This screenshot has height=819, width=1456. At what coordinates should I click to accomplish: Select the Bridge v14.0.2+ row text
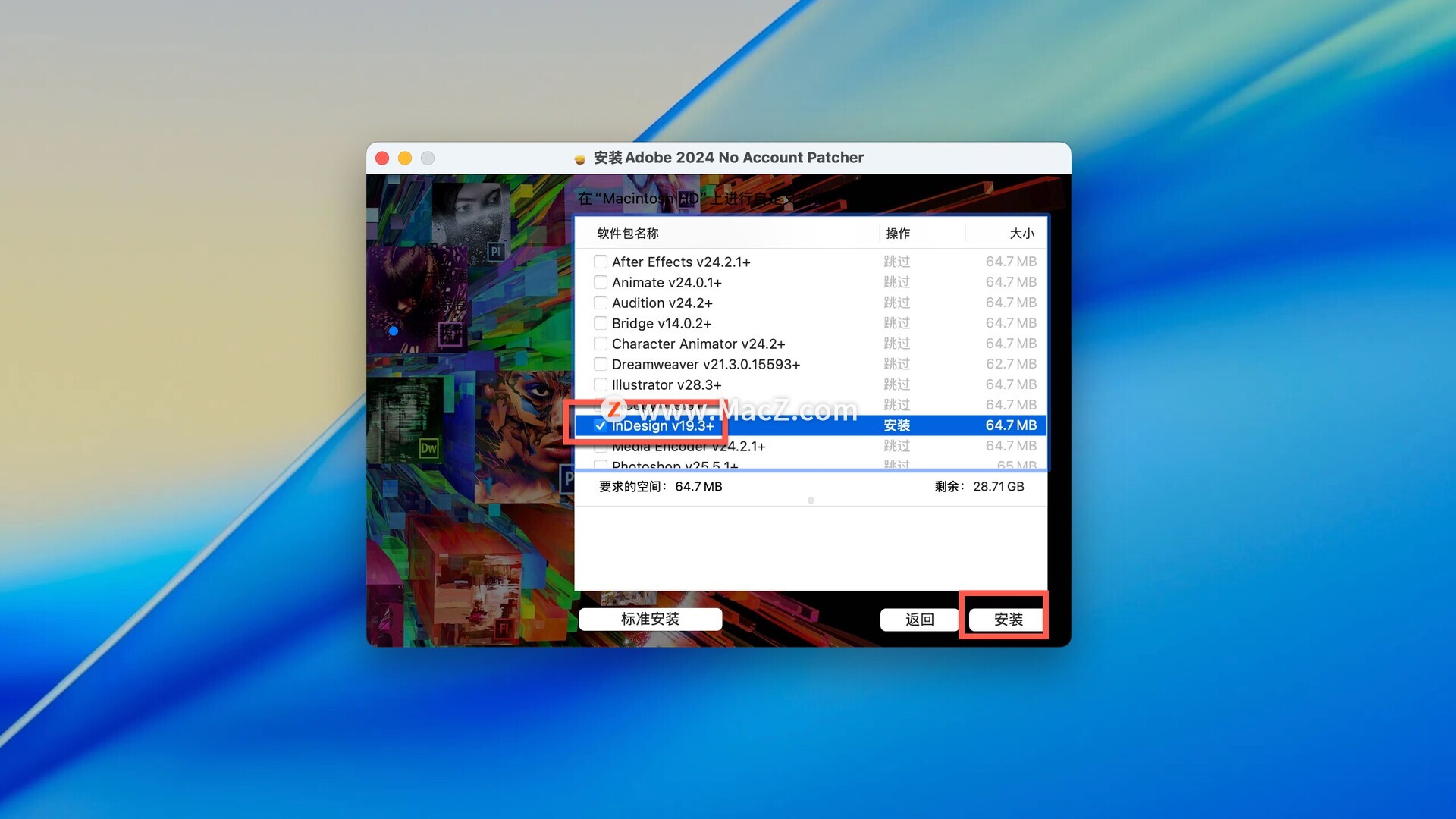[x=661, y=323]
